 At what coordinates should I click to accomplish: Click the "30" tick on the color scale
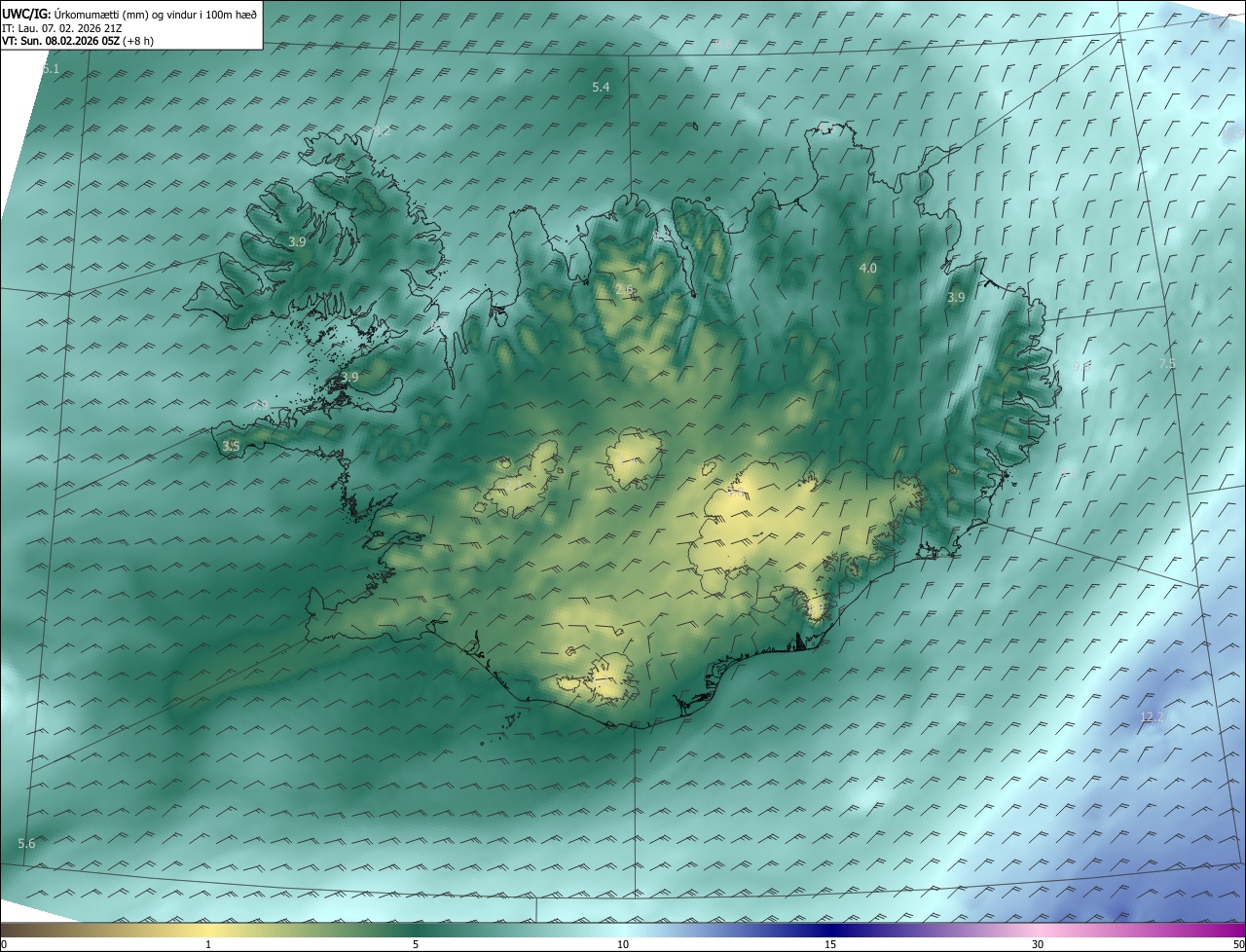1038,944
